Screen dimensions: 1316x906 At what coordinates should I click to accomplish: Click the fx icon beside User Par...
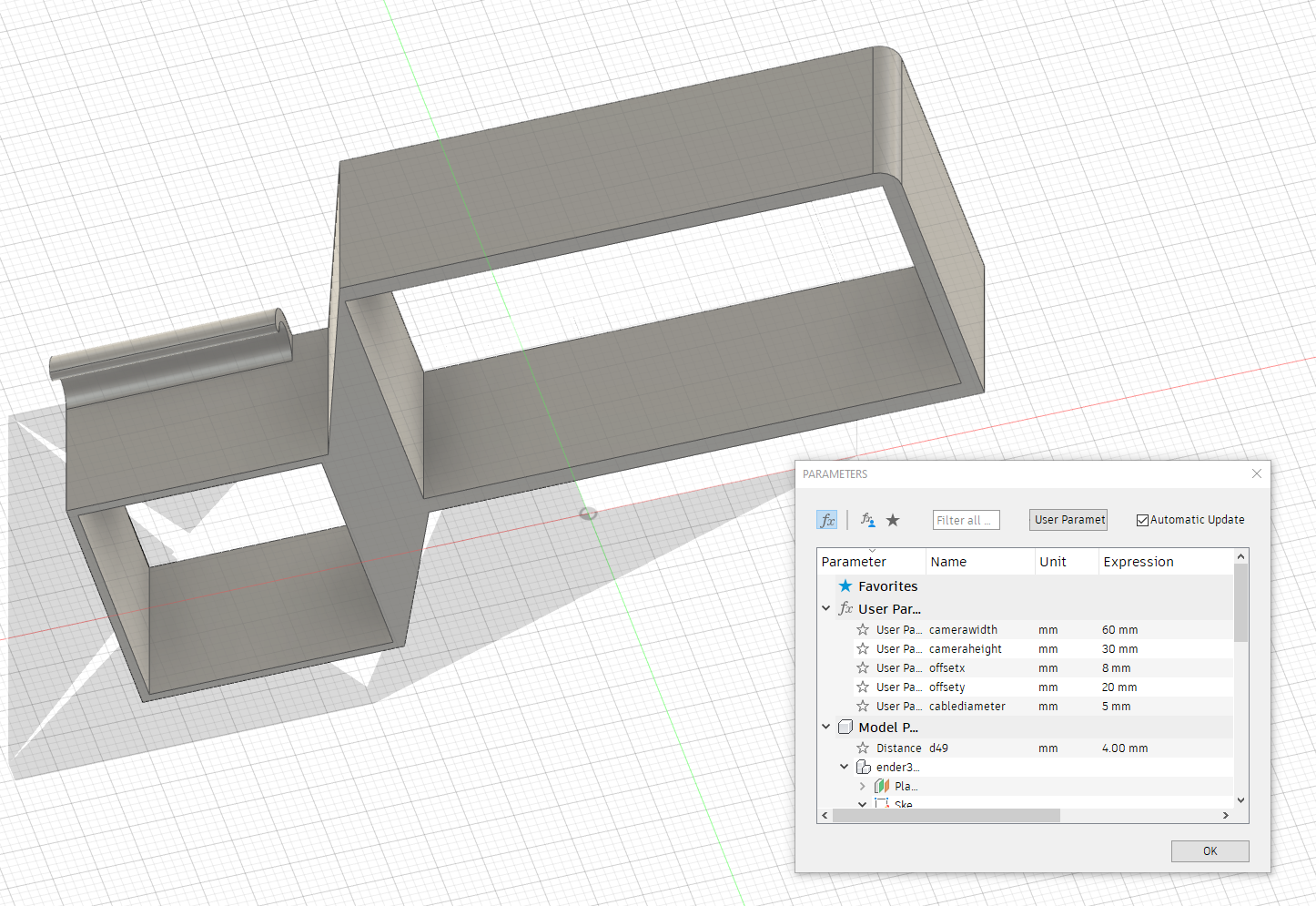pos(845,608)
